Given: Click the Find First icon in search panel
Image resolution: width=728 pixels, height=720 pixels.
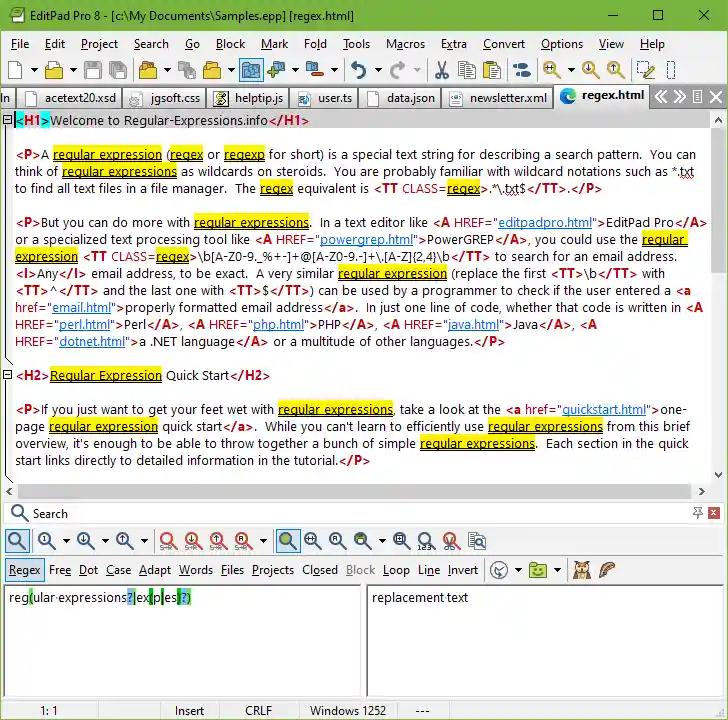Looking at the screenshot, I should click(46, 541).
